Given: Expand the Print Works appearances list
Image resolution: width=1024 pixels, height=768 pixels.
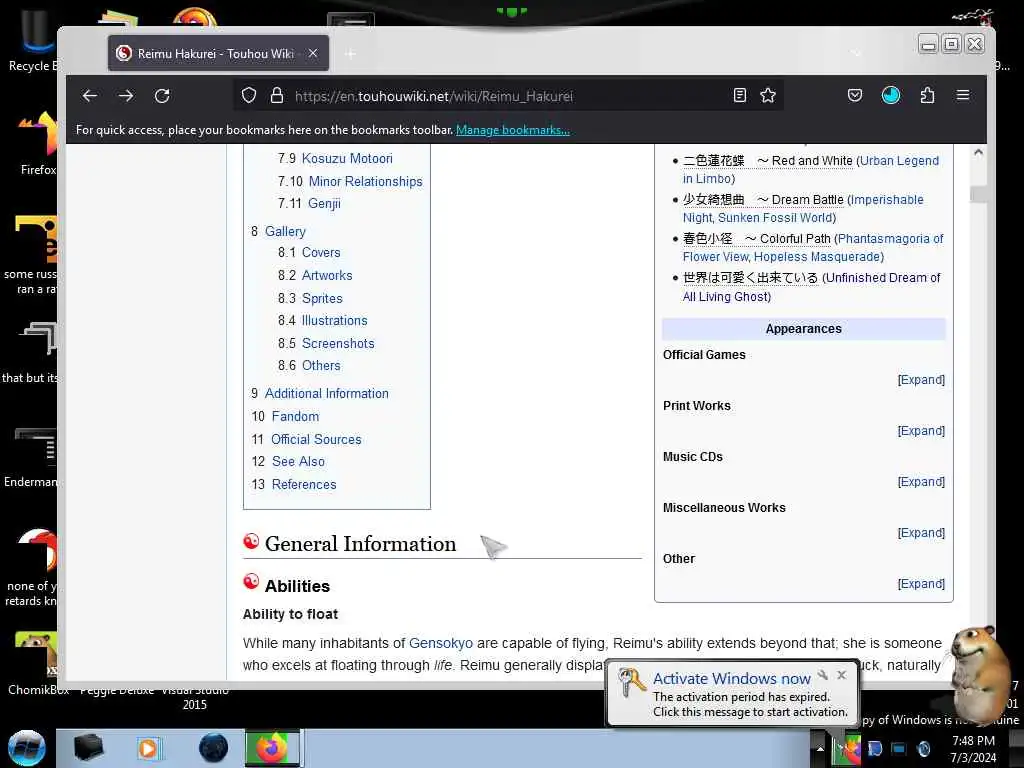Looking at the screenshot, I should [x=921, y=430].
